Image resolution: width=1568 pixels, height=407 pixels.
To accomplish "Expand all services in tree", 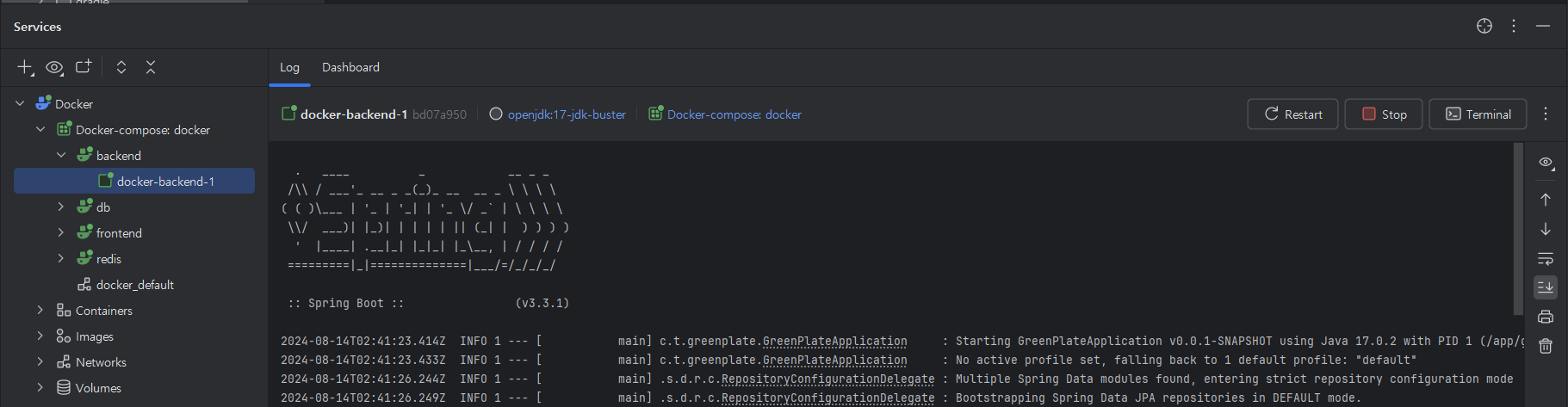I will click(121, 67).
